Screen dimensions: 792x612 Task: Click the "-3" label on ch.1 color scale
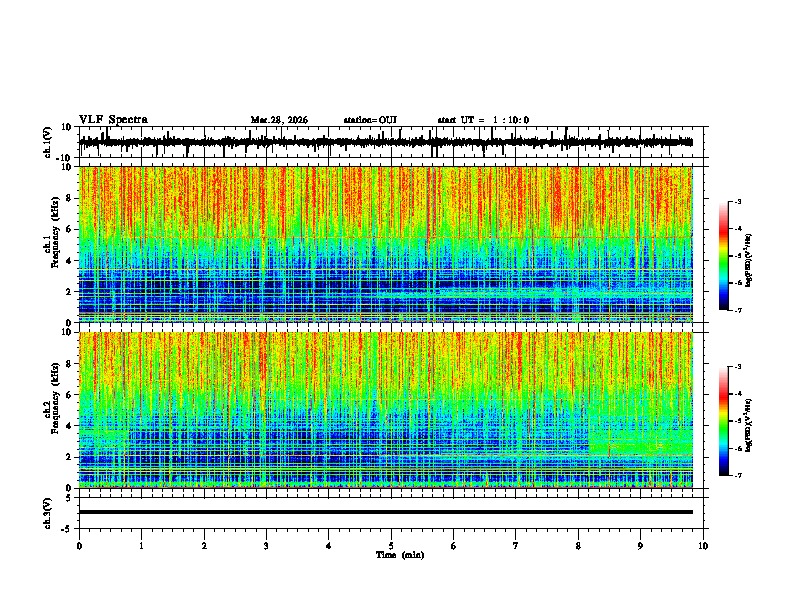coord(737,201)
